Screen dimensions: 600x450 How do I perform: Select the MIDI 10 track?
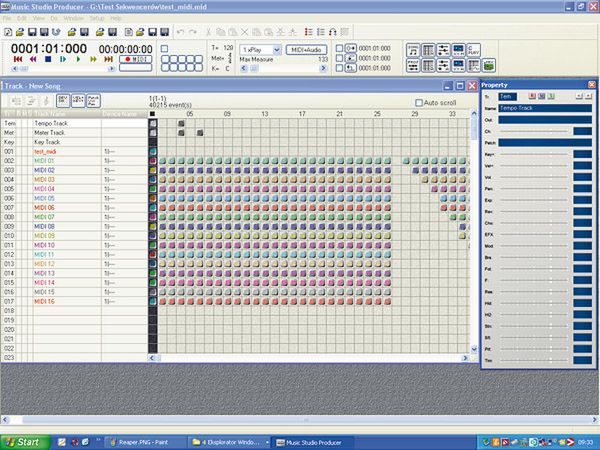point(74,245)
